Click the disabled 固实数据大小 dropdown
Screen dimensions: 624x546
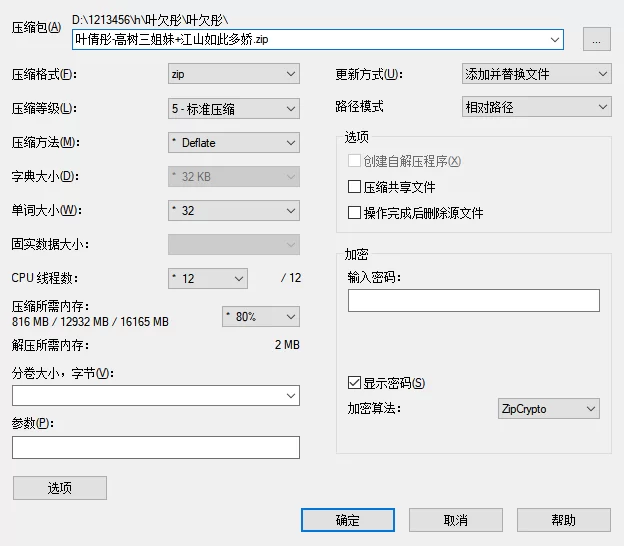[234, 244]
